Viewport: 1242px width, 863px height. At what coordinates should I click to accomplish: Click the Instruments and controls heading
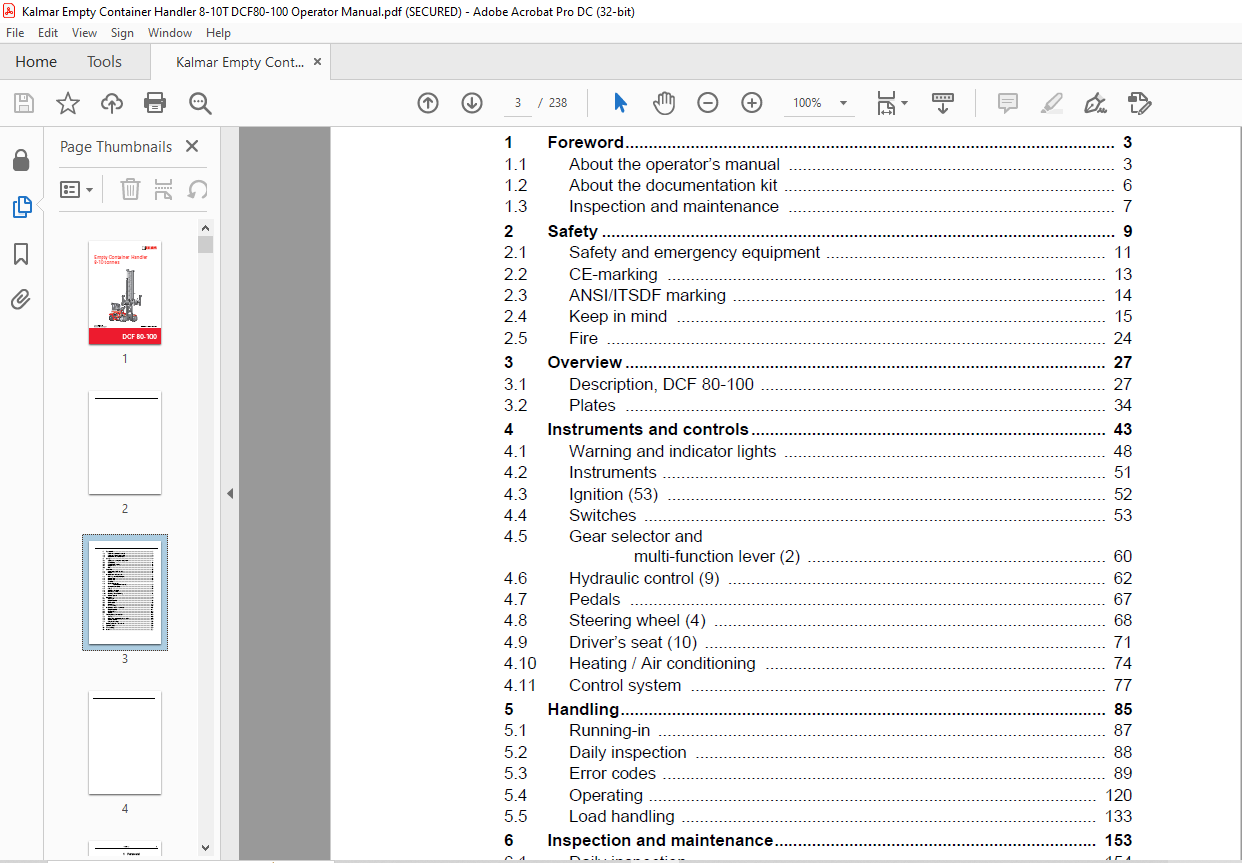[x=648, y=429]
